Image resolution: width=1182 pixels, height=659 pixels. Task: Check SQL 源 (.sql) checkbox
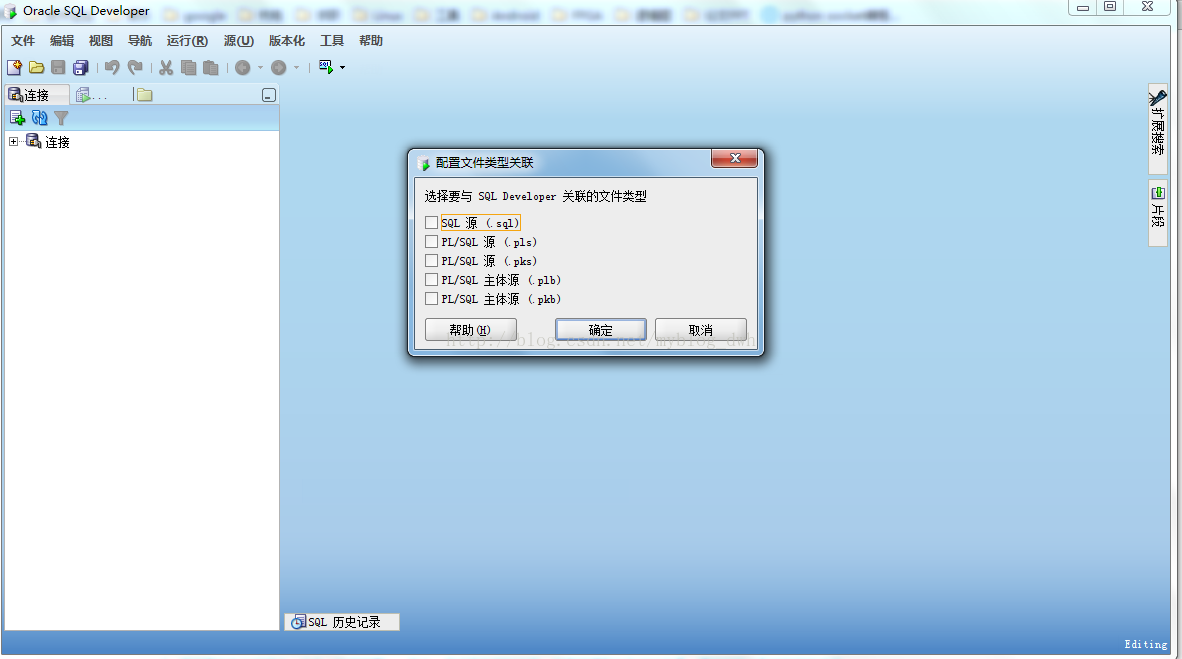tap(431, 222)
